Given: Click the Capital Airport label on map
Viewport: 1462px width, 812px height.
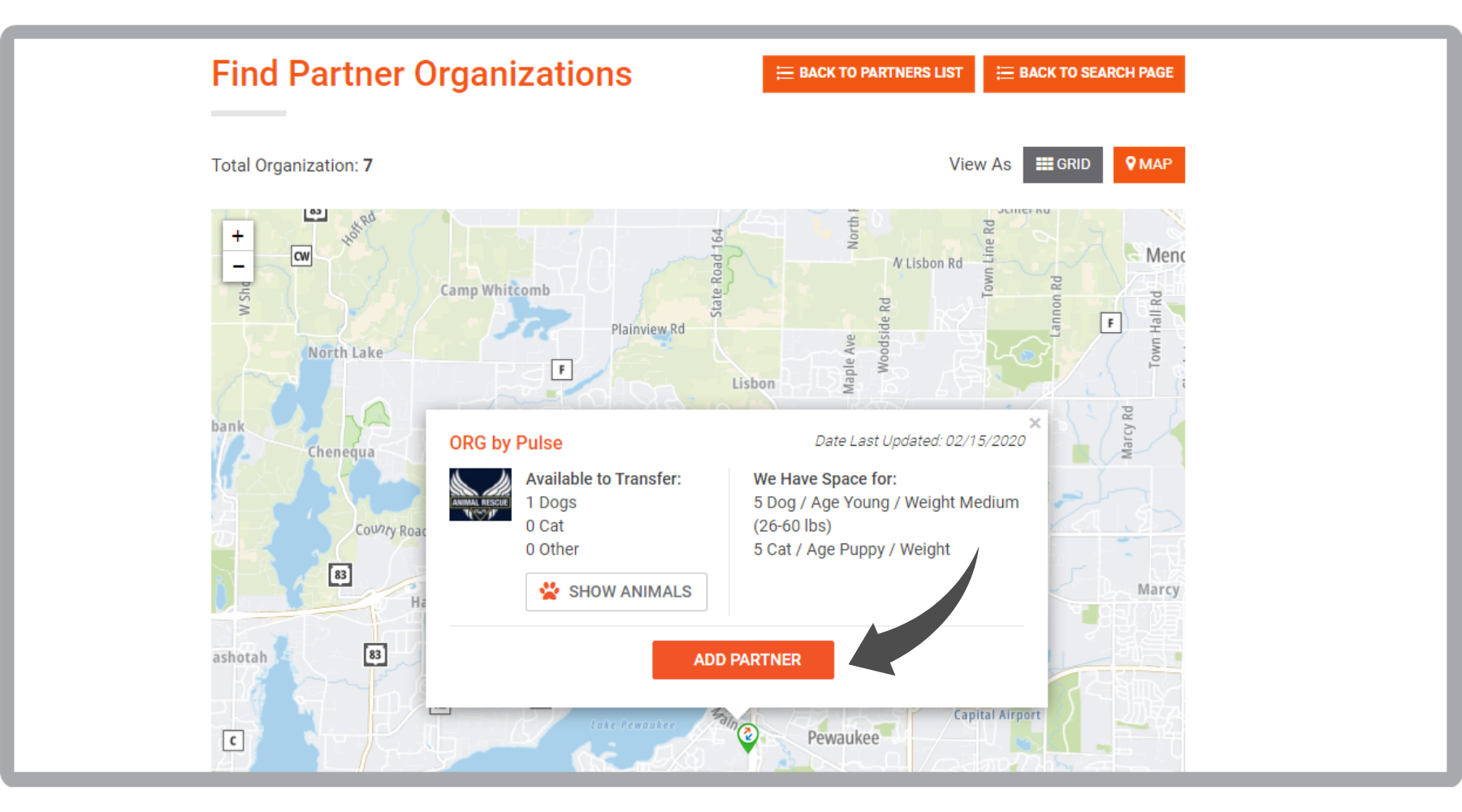Looking at the screenshot, I should [997, 715].
